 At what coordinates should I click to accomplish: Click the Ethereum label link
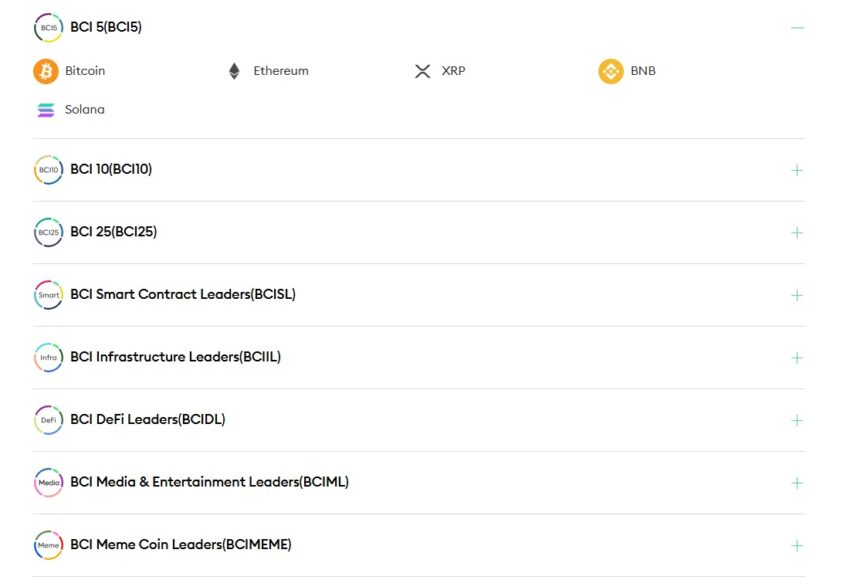(281, 71)
